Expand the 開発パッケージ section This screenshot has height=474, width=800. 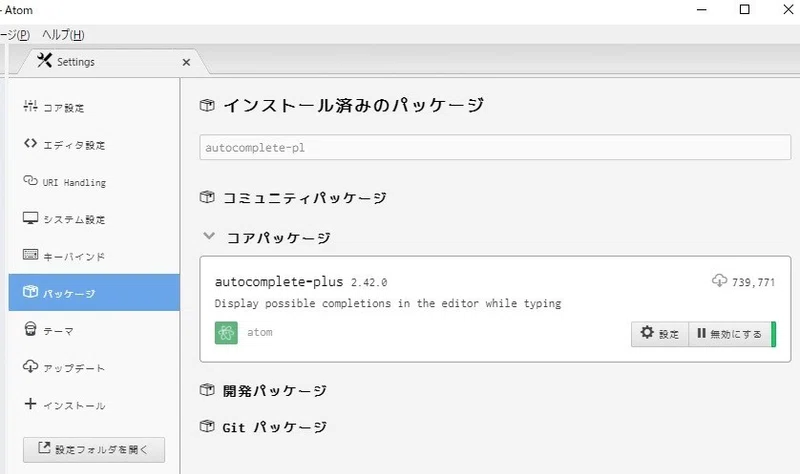(274, 390)
